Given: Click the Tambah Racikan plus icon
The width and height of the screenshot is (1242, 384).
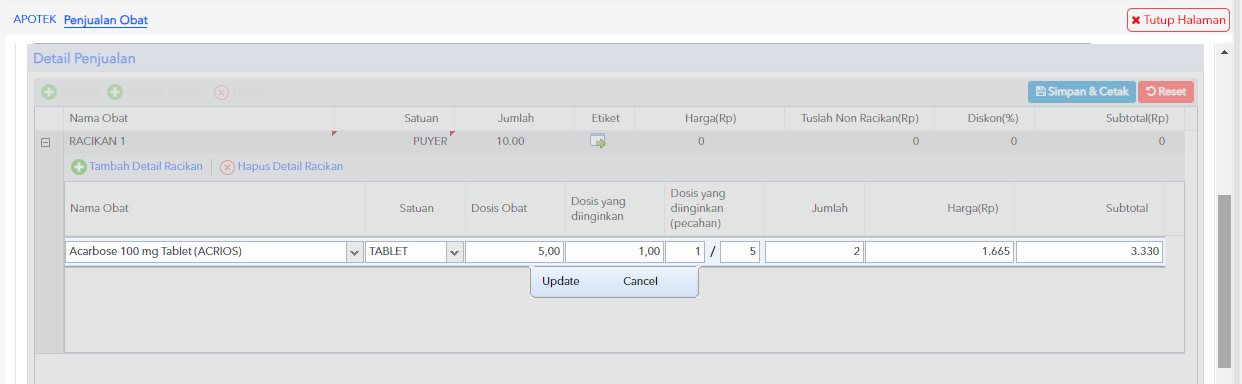Looking at the screenshot, I should [115, 92].
